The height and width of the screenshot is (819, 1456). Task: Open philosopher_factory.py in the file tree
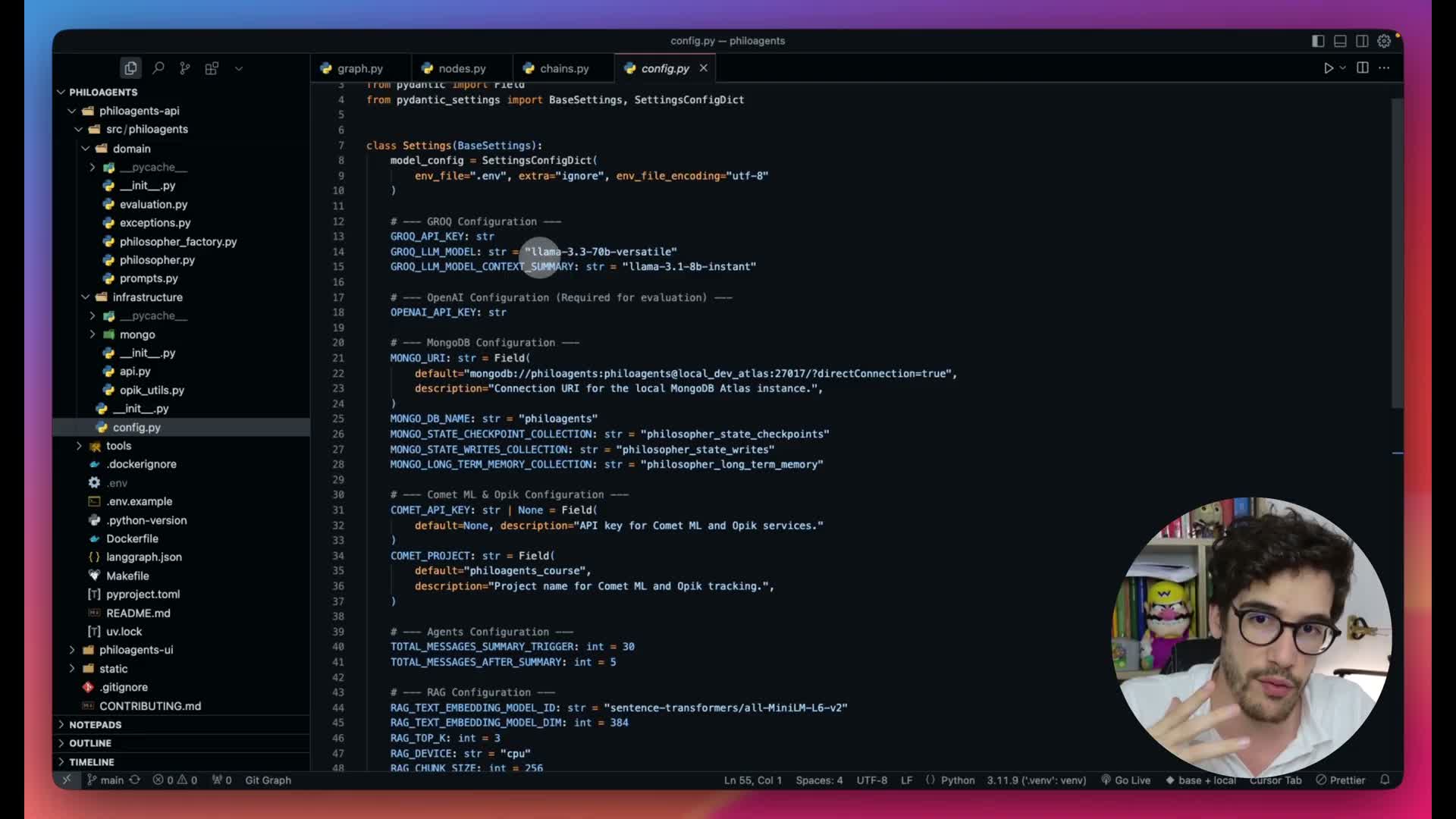point(177,241)
